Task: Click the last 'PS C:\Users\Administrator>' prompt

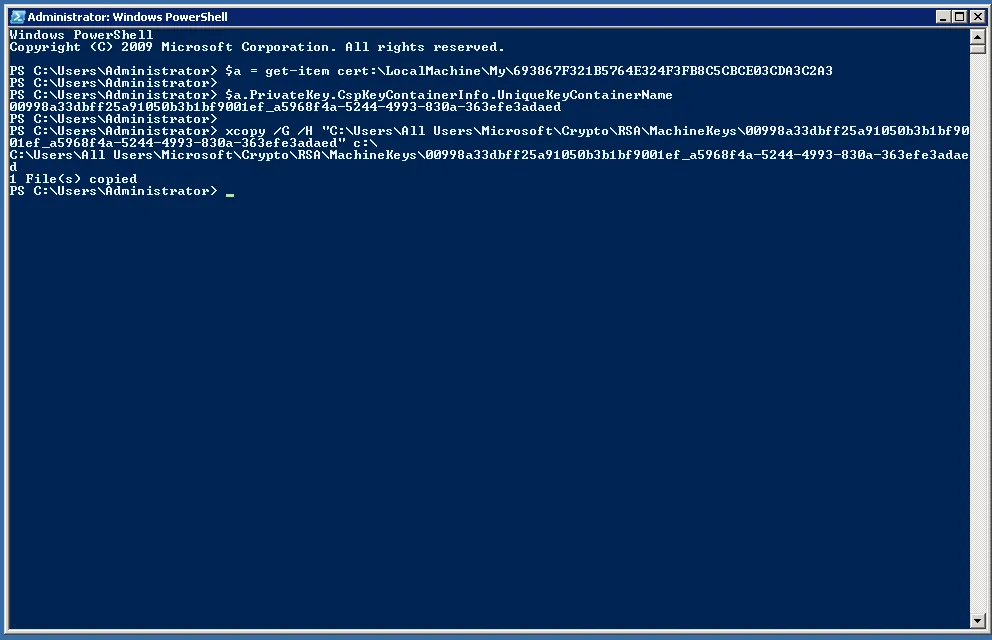Action: [112, 191]
